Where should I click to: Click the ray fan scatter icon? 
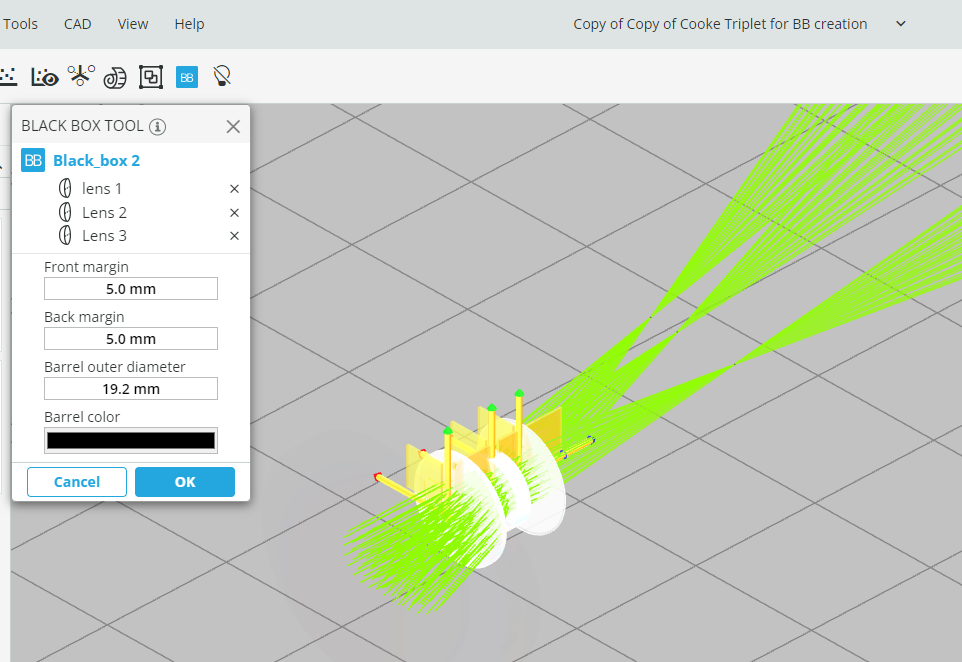tap(81, 76)
